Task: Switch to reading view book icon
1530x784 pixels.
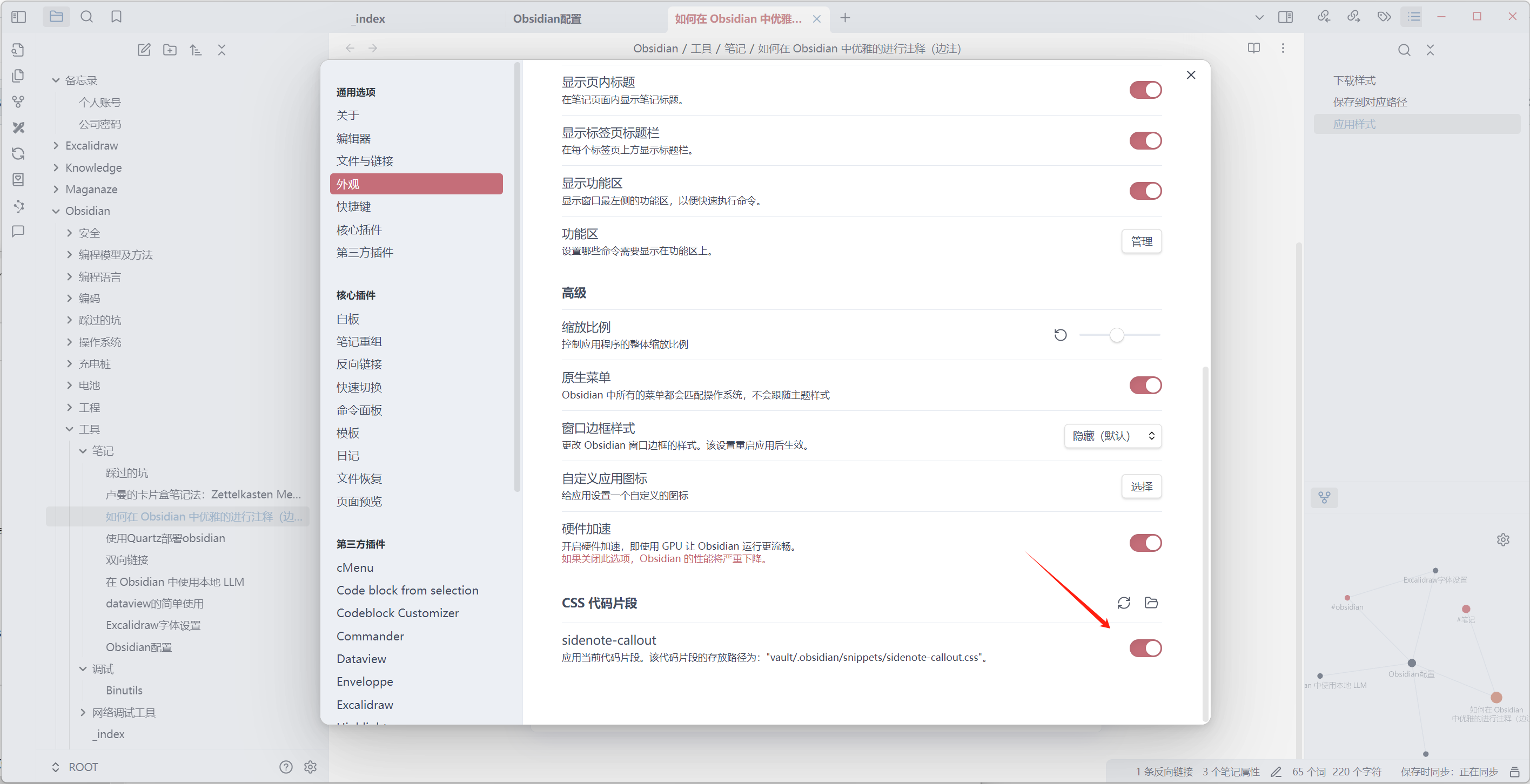Action: 1253,48
